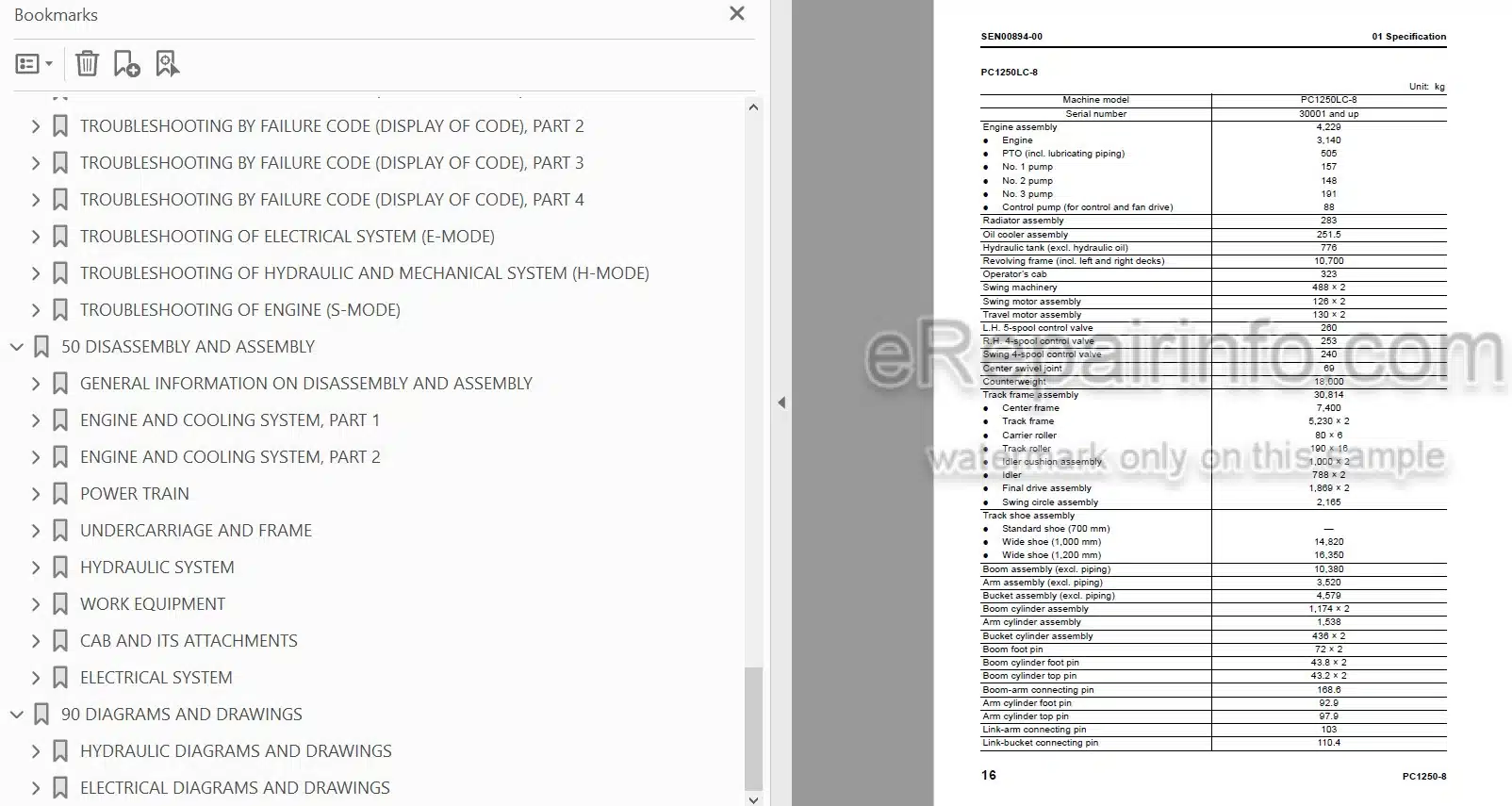Expand the Undercarriage and Frame bookmark
This screenshot has height=806, width=1512.
(36, 531)
